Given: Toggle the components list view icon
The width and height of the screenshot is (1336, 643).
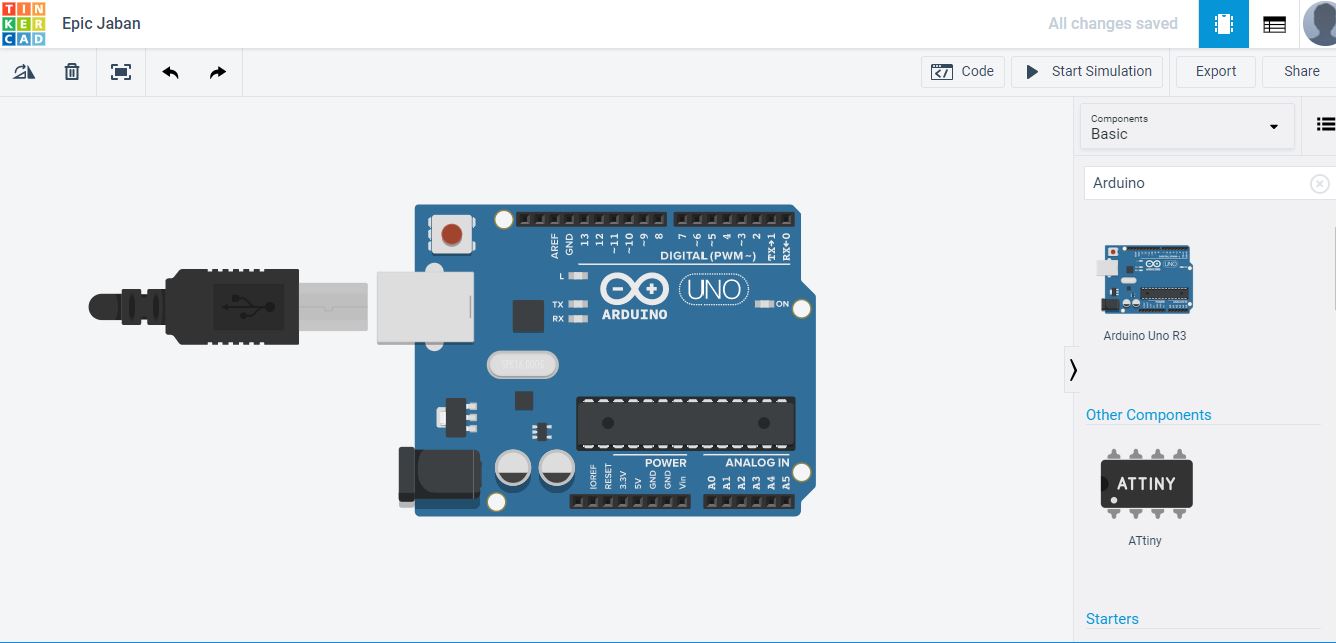Looking at the screenshot, I should click(x=1325, y=125).
